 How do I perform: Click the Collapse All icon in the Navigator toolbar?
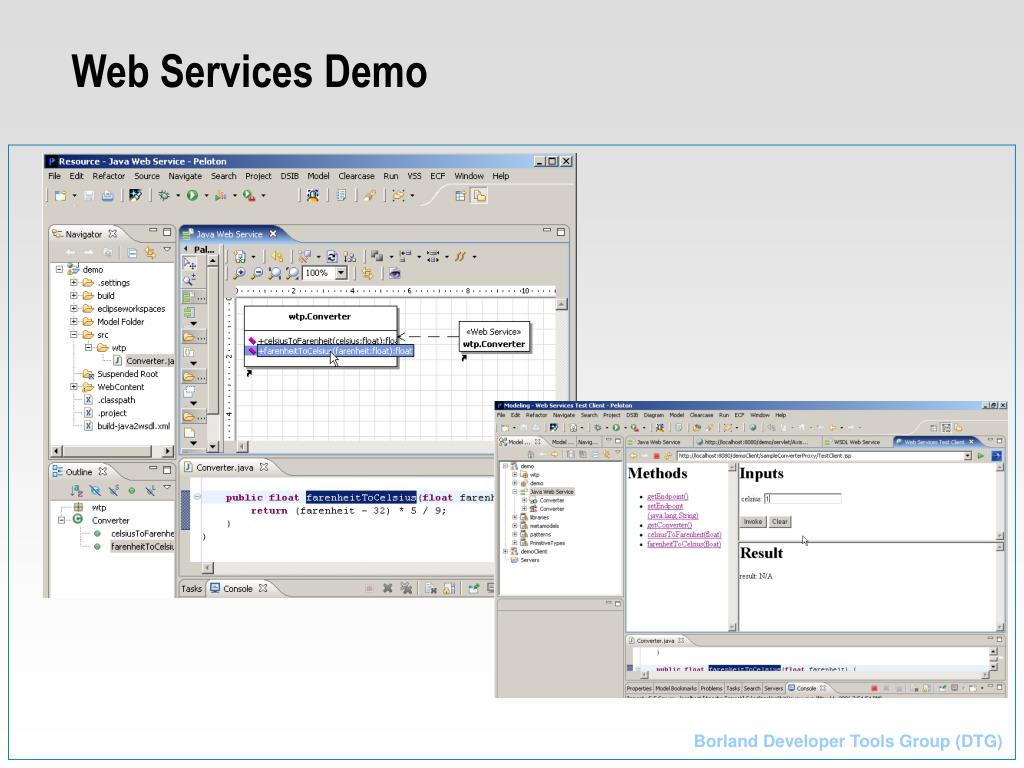click(132, 253)
